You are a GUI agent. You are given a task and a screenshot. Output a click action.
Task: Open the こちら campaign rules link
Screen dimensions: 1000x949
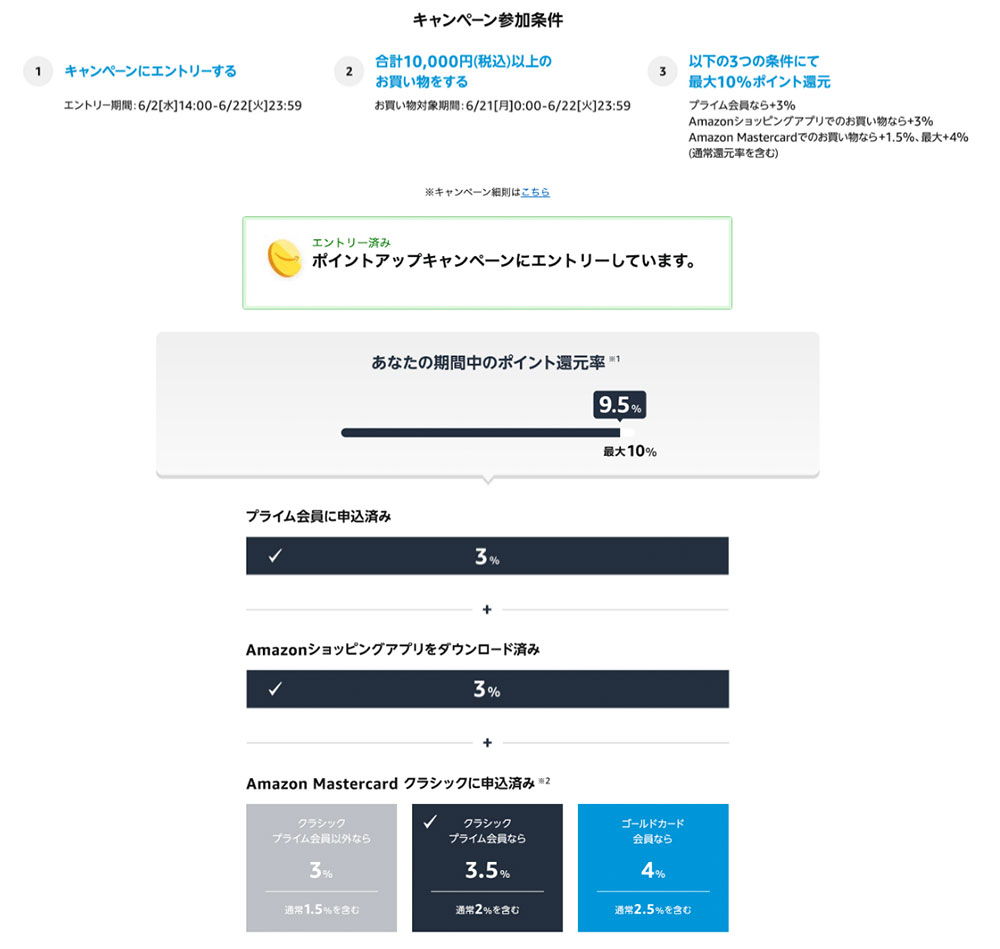click(x=535, y=192)
